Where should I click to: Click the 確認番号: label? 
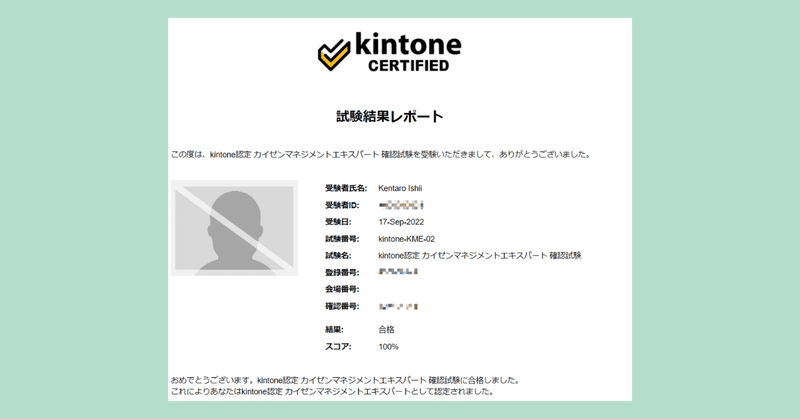pos(342,306)
